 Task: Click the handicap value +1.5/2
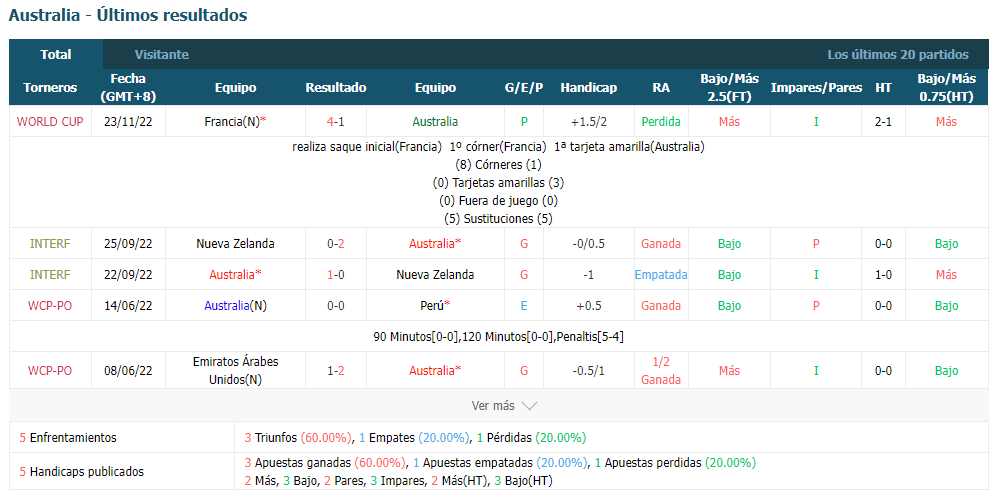(x=589, y=122)
